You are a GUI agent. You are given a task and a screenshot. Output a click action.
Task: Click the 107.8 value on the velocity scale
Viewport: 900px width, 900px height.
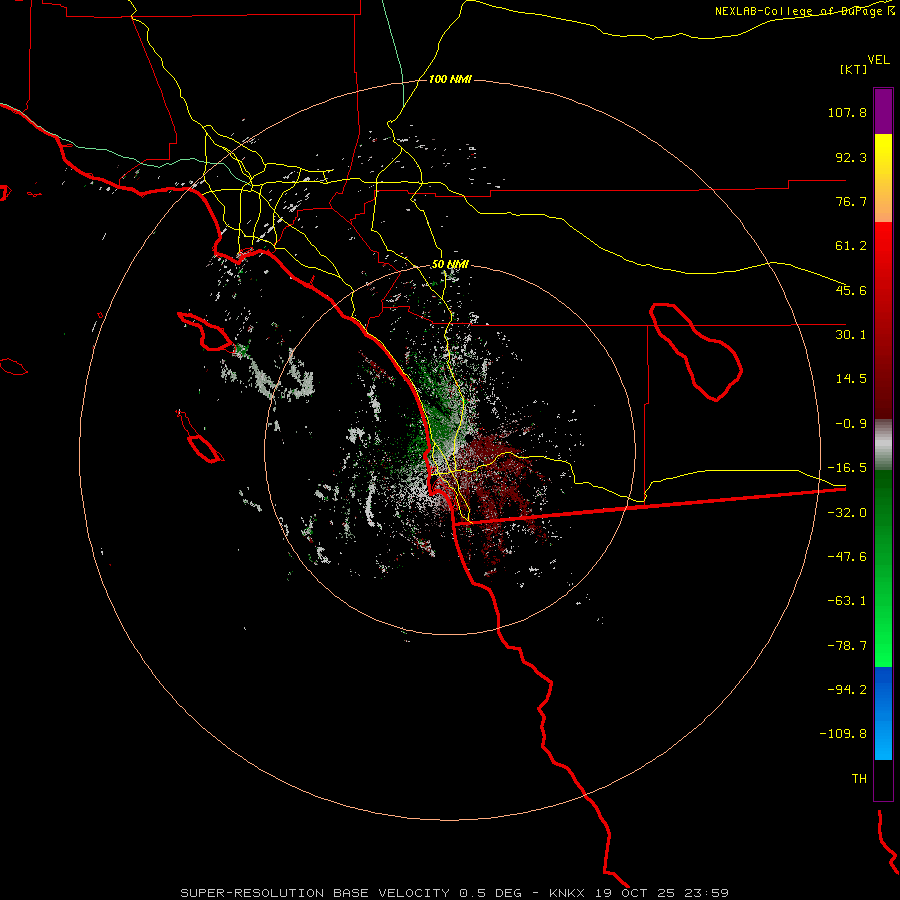point(847,112)
